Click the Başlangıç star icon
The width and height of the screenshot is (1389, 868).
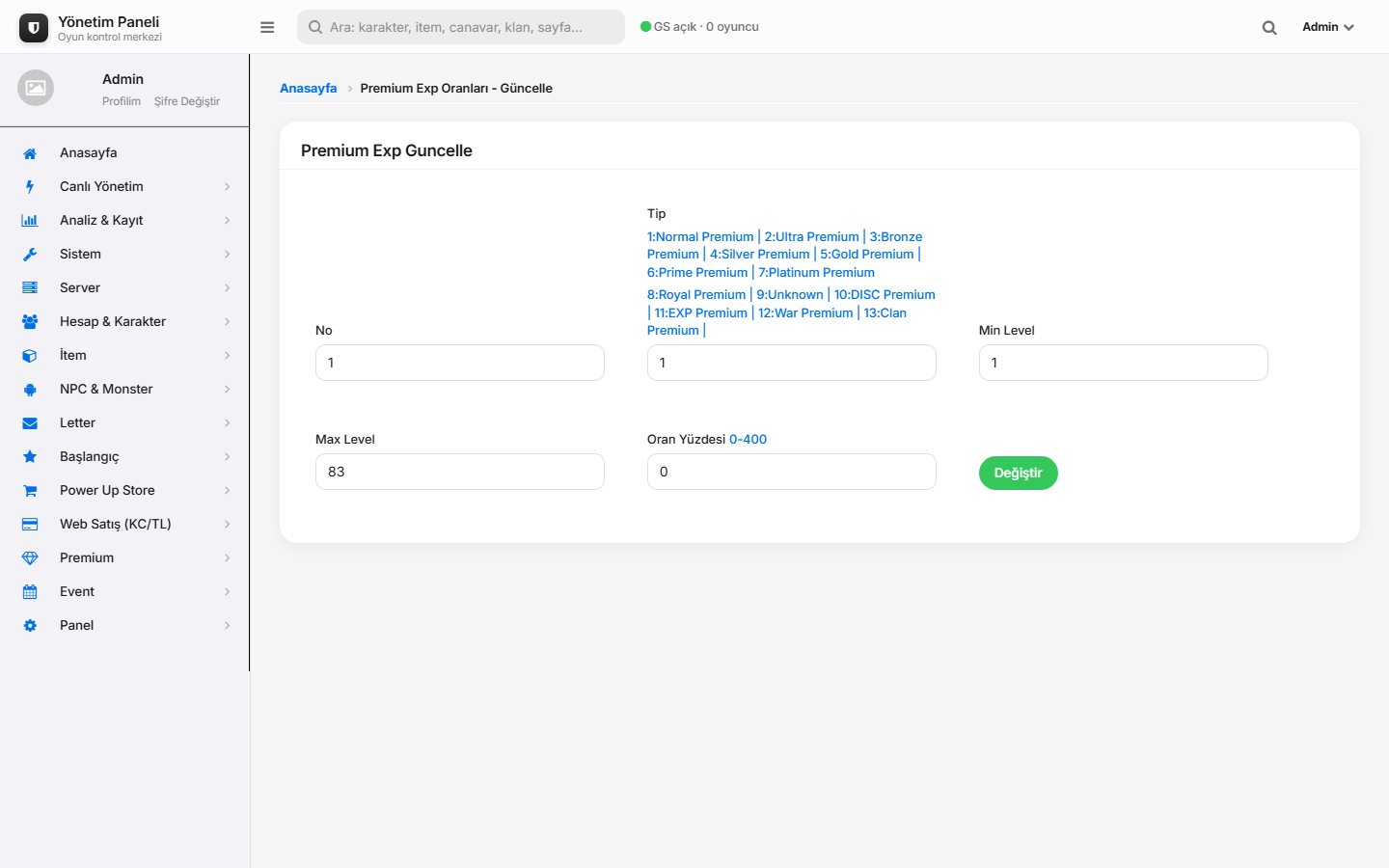pyautogui.click(x=30, y=457)
